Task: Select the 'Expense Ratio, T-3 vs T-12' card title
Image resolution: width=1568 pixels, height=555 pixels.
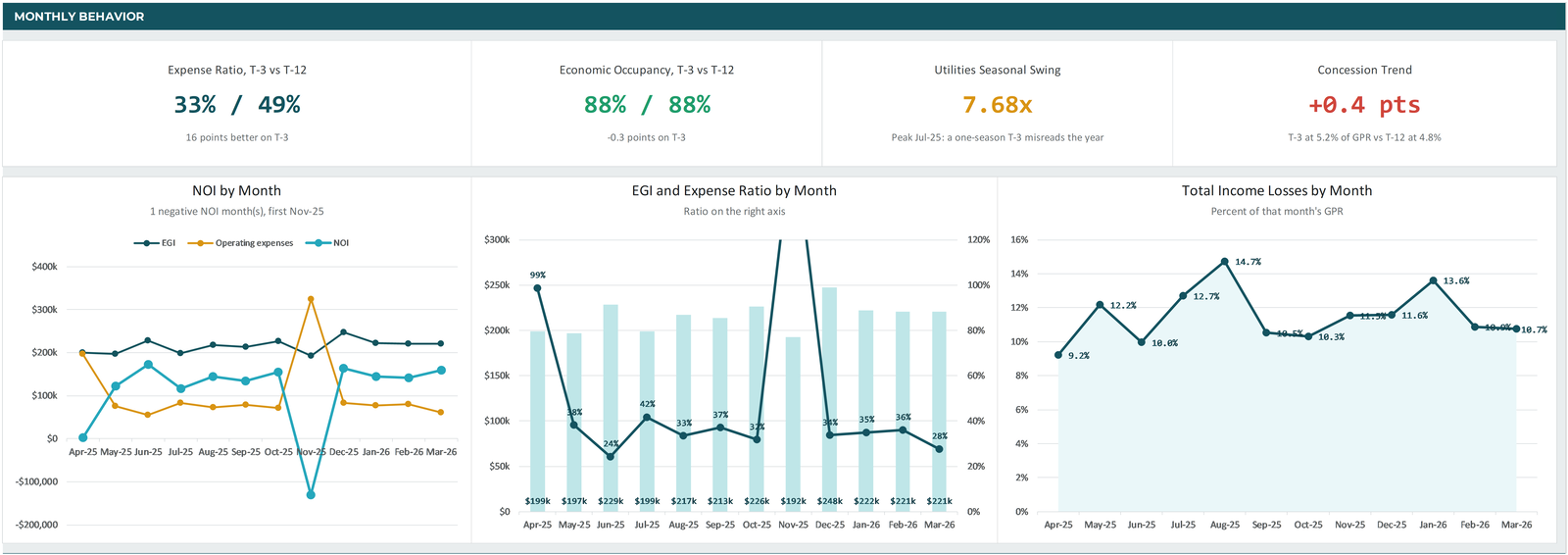Action: (237, 70)
